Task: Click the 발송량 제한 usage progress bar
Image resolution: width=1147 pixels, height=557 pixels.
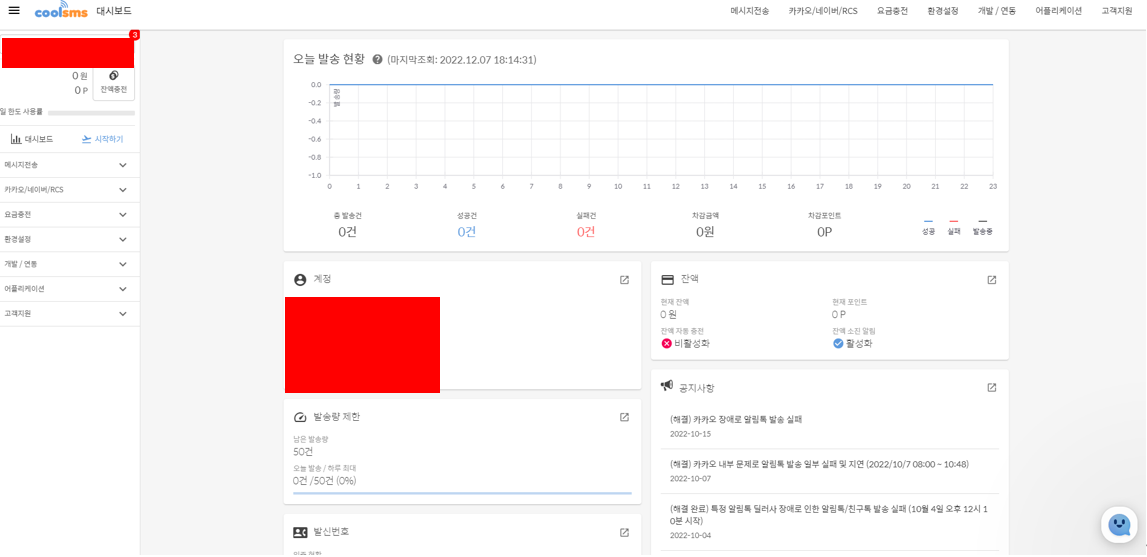Action: pos(462,493)
